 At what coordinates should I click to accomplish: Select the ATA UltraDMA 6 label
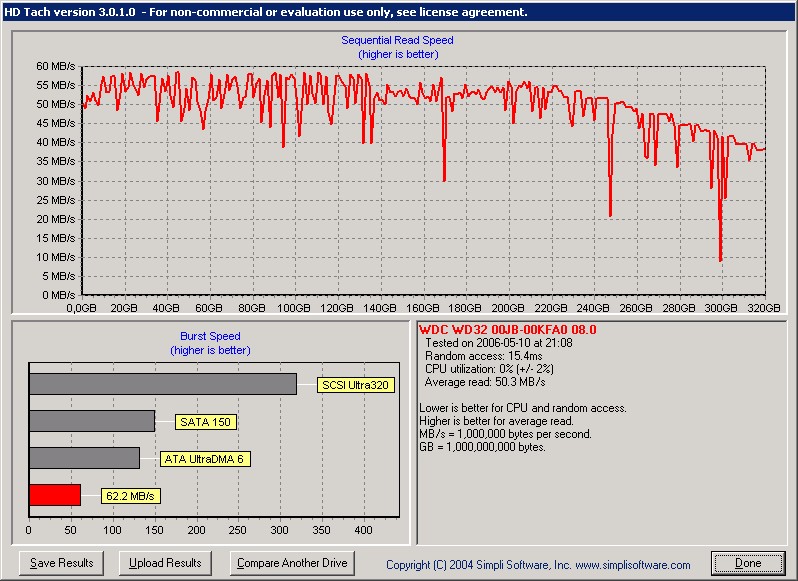pos(205,459)
